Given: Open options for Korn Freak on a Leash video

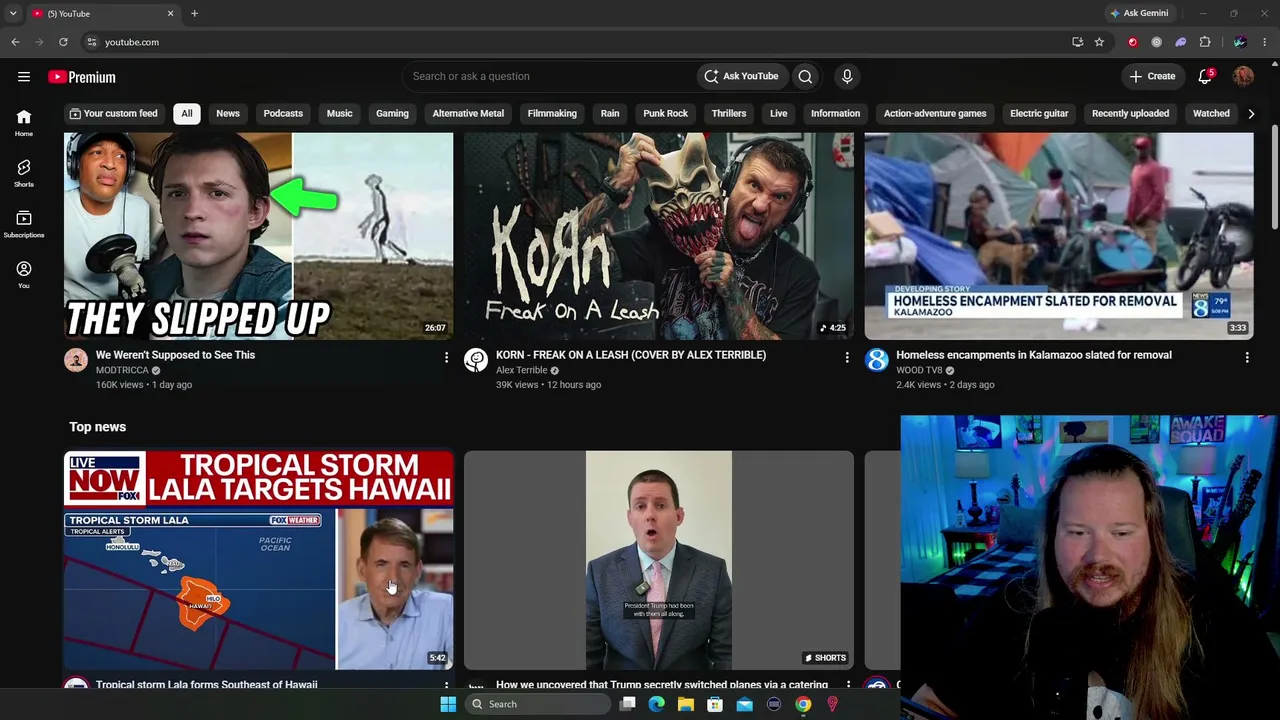Looking at the screenshot, I should pos(847,357).
